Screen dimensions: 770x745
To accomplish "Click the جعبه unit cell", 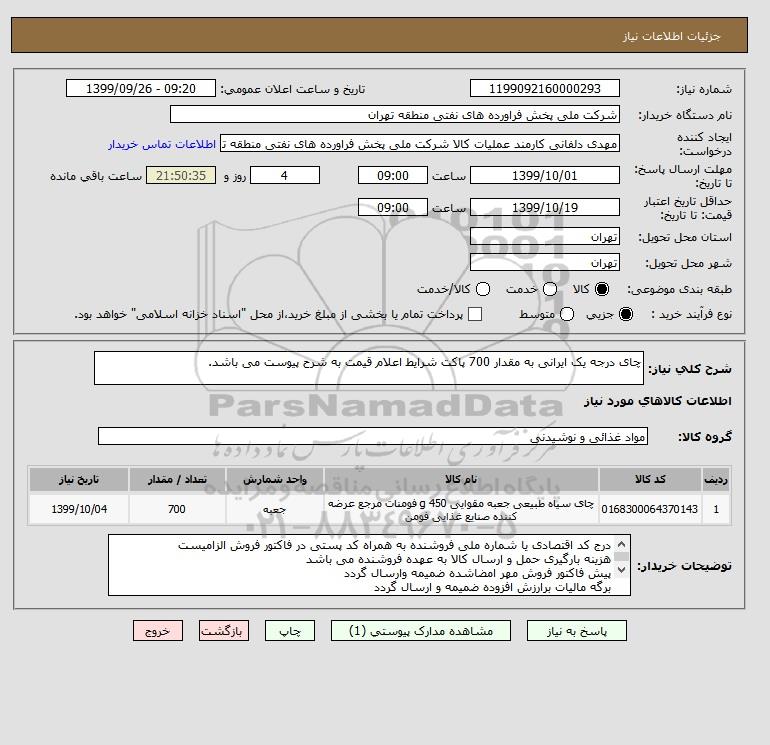I will [x=275, y=509].
